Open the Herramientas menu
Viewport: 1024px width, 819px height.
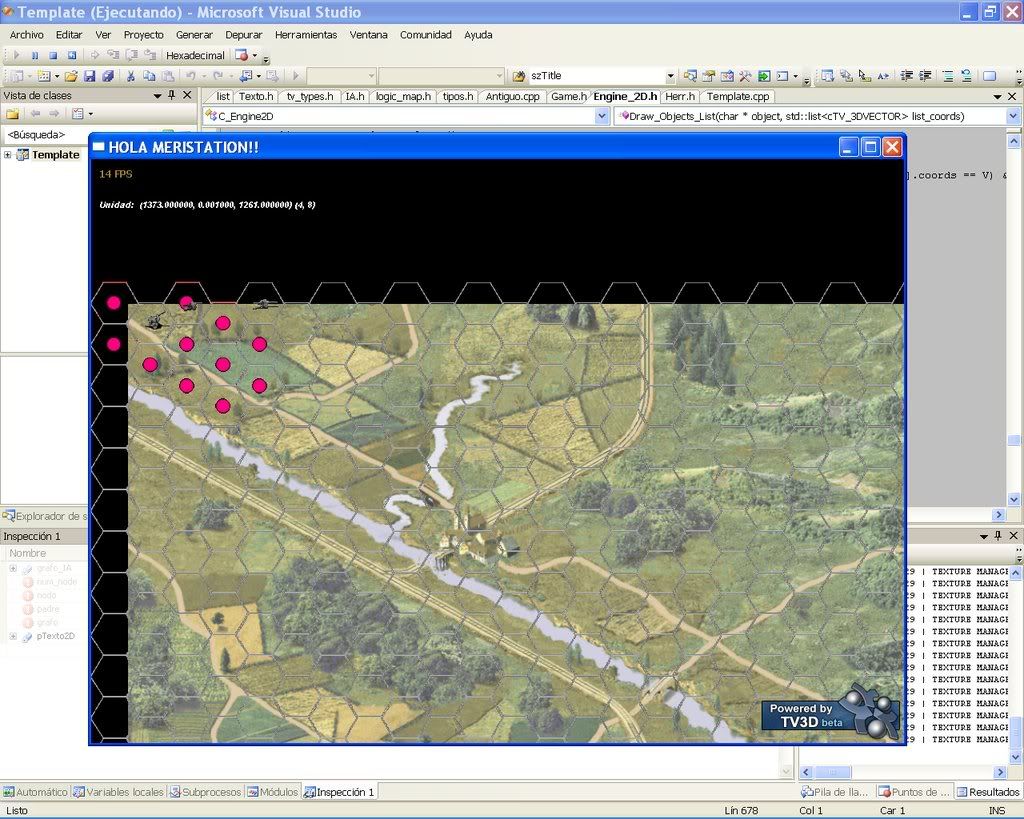[306, 35]
